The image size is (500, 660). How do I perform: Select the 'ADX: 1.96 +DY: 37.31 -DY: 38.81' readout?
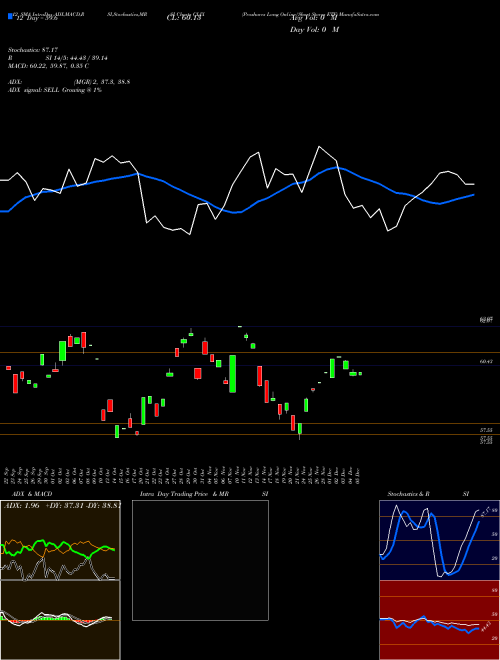click(62, 505)
